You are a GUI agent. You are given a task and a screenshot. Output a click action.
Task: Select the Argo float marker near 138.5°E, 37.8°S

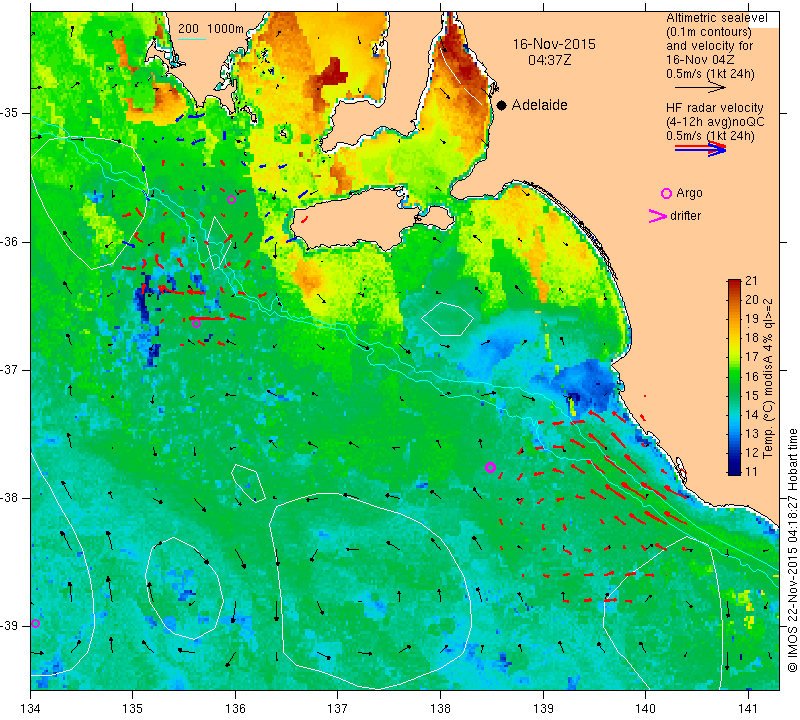490,467
